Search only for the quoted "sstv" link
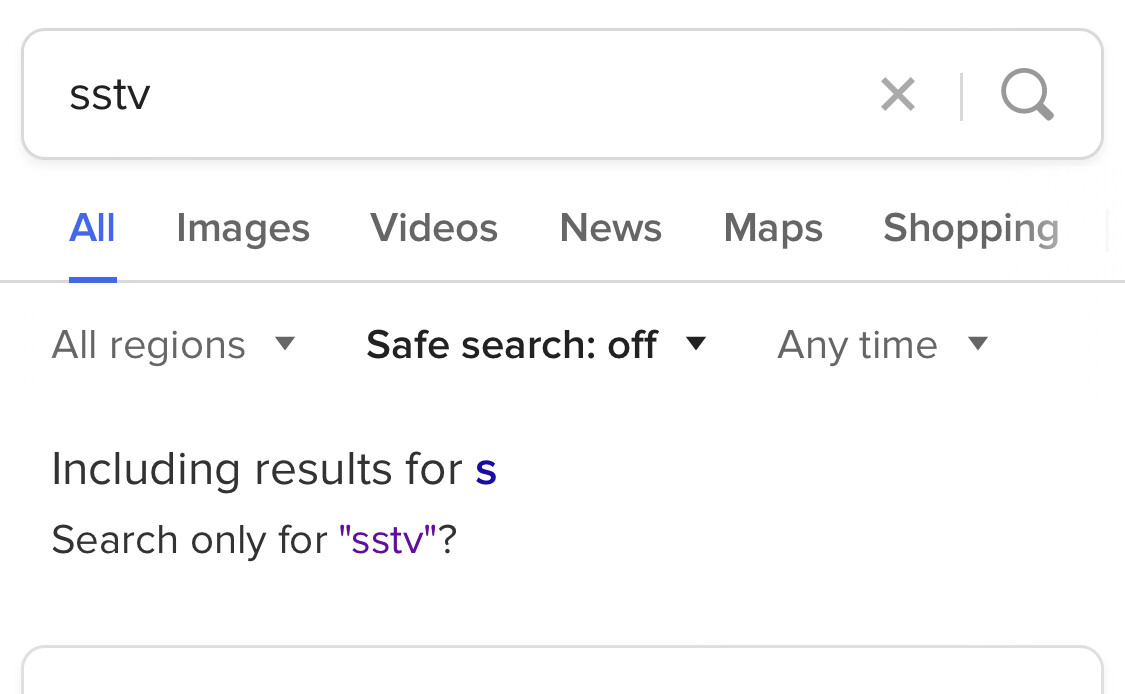The width and height of the screenshot is (1125, 694). tap(387, 539)
